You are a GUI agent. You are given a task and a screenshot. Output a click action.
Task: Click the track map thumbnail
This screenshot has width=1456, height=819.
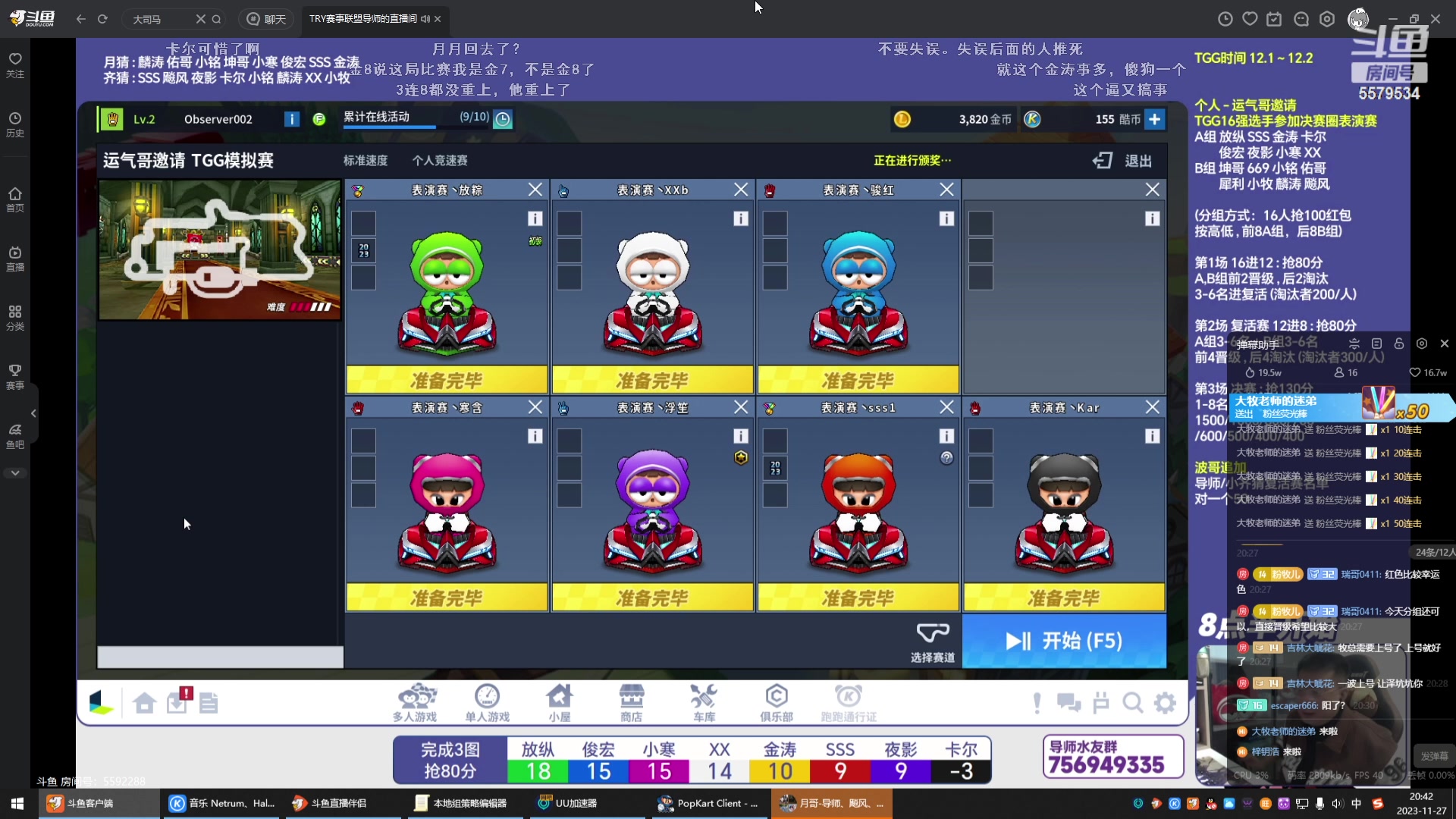point(220,250)
